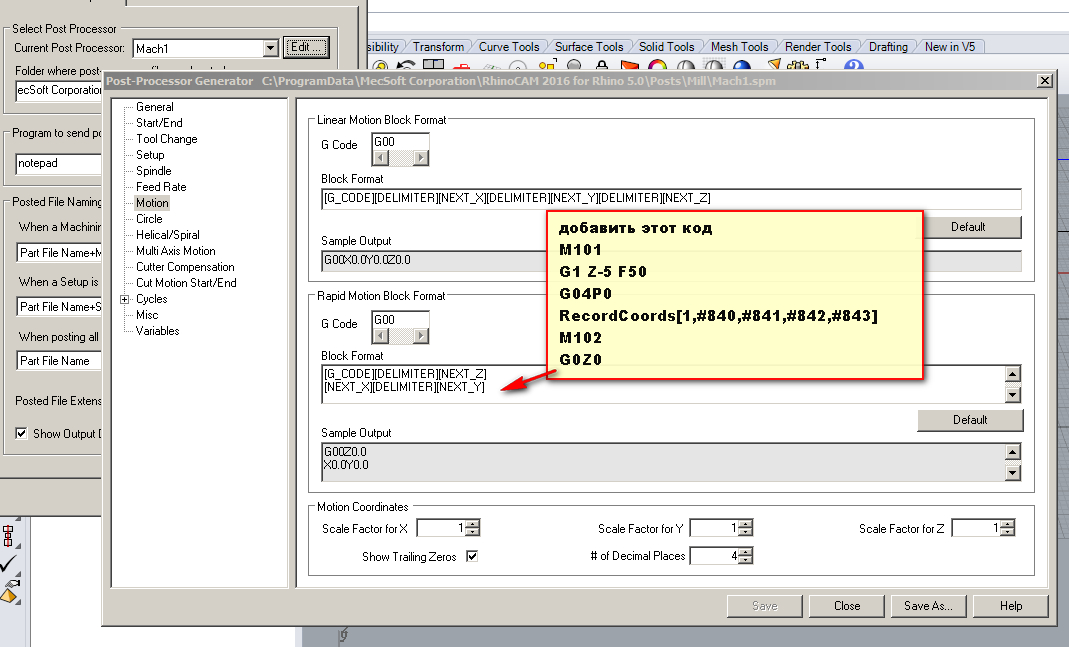
Task: Select Misc in the settings tree
Action: coord(147,315)
